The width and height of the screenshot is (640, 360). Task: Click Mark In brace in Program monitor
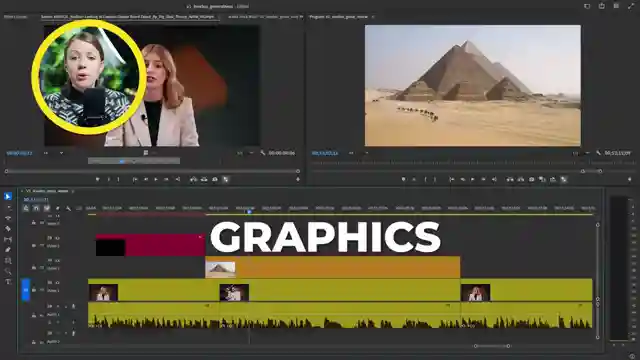[425, 179]
